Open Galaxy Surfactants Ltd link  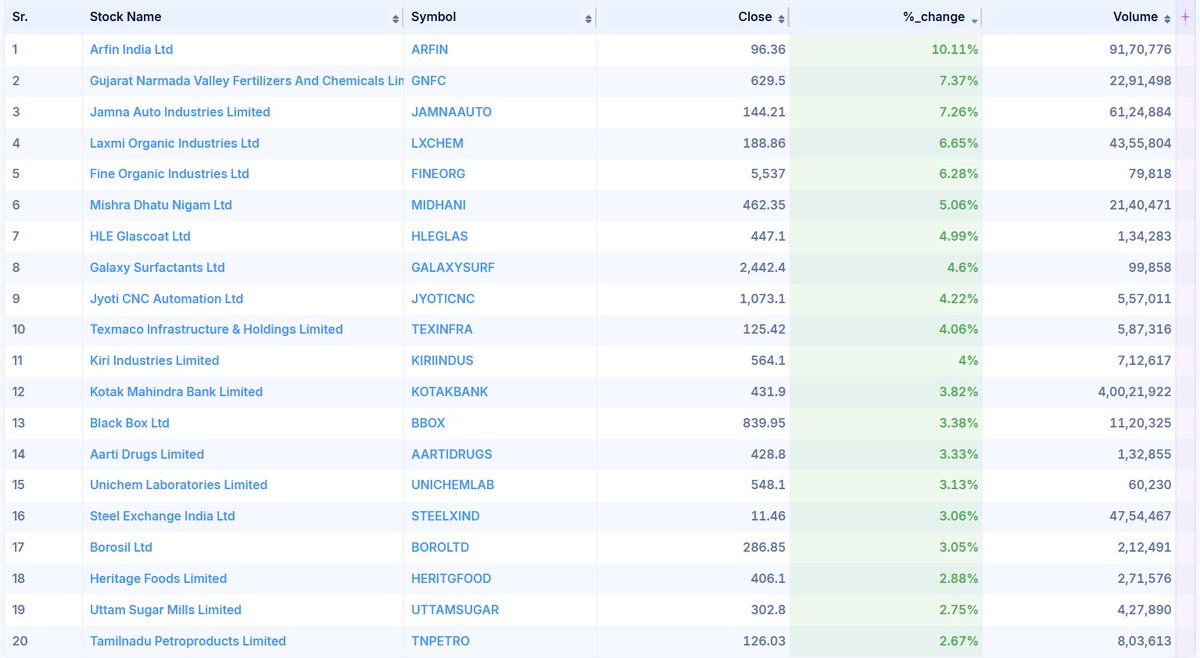tap(157, 268)
